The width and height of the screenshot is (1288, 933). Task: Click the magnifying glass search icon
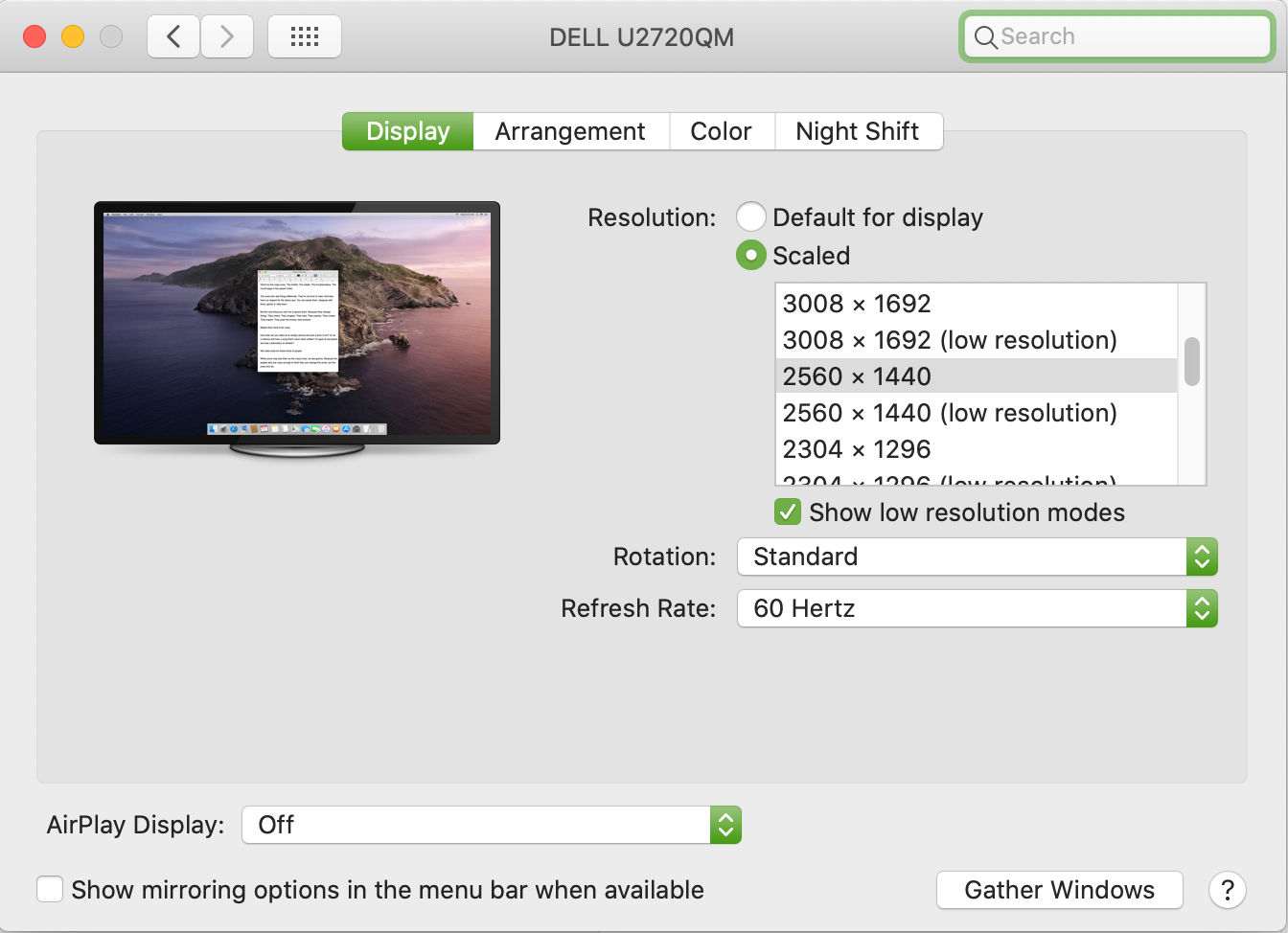[x=985, y=37]
